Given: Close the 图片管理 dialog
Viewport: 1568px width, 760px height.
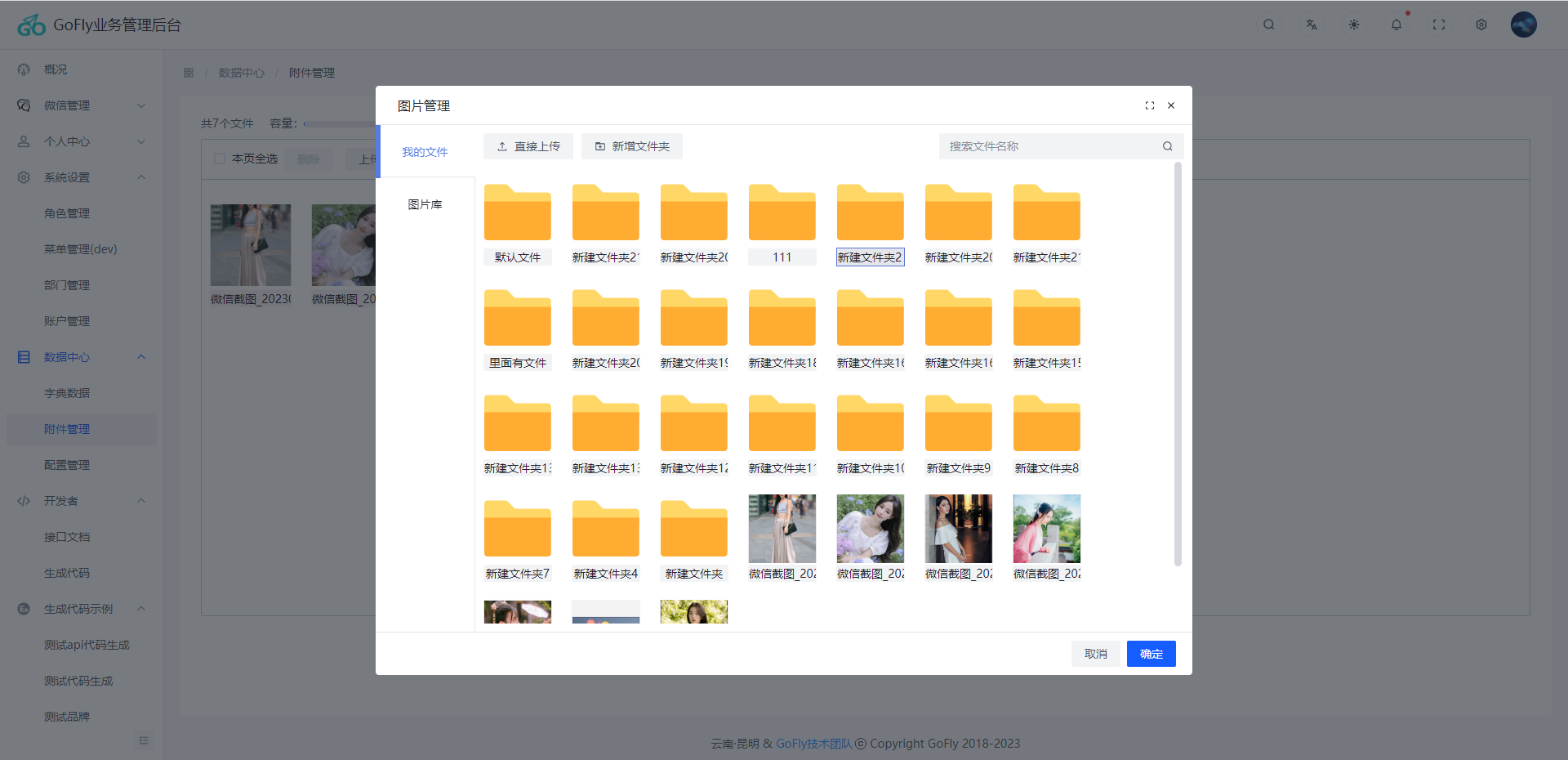Looking at the screenshot, I should (1171, 105).
